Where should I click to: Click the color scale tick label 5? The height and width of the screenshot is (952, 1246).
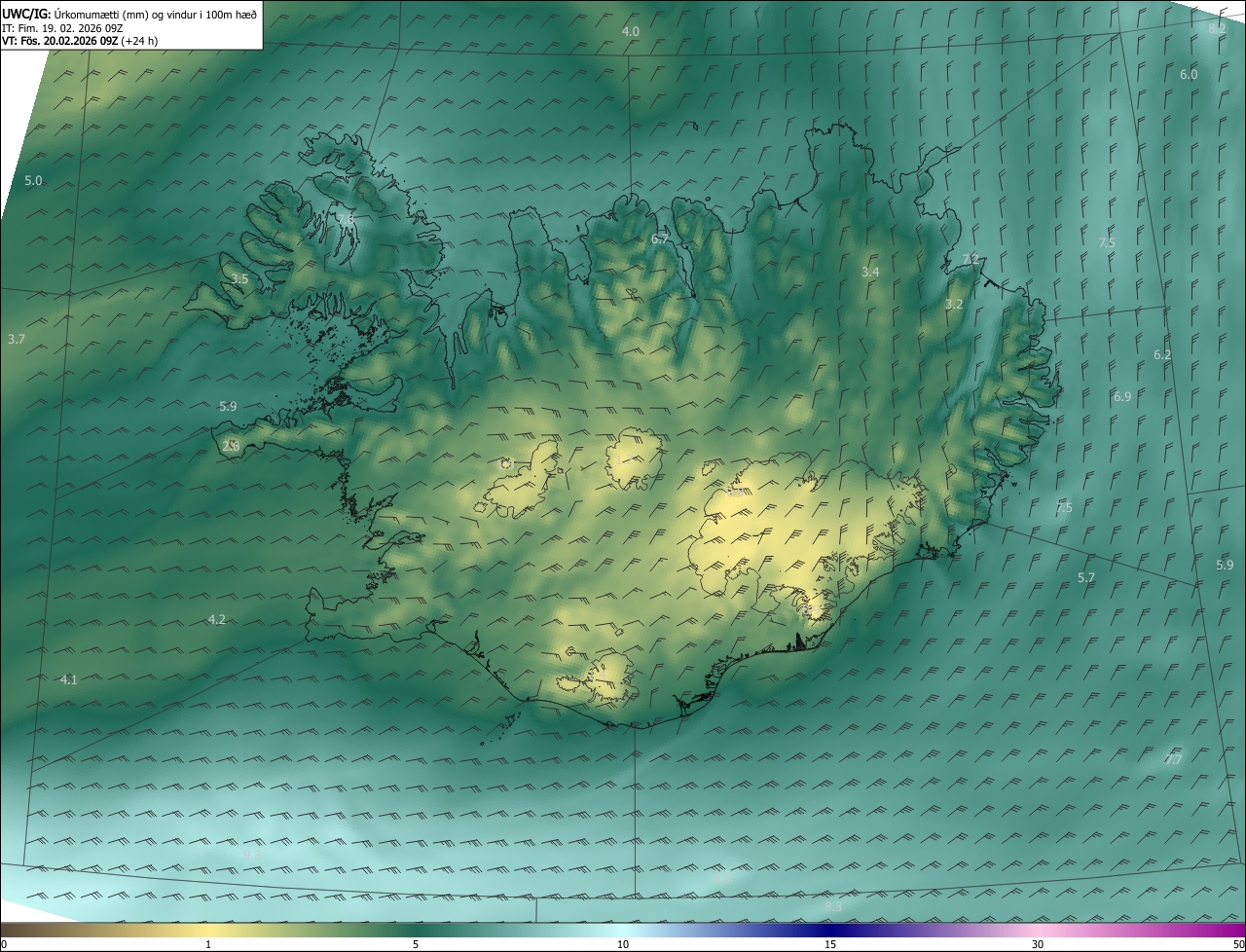click(416, 944)
